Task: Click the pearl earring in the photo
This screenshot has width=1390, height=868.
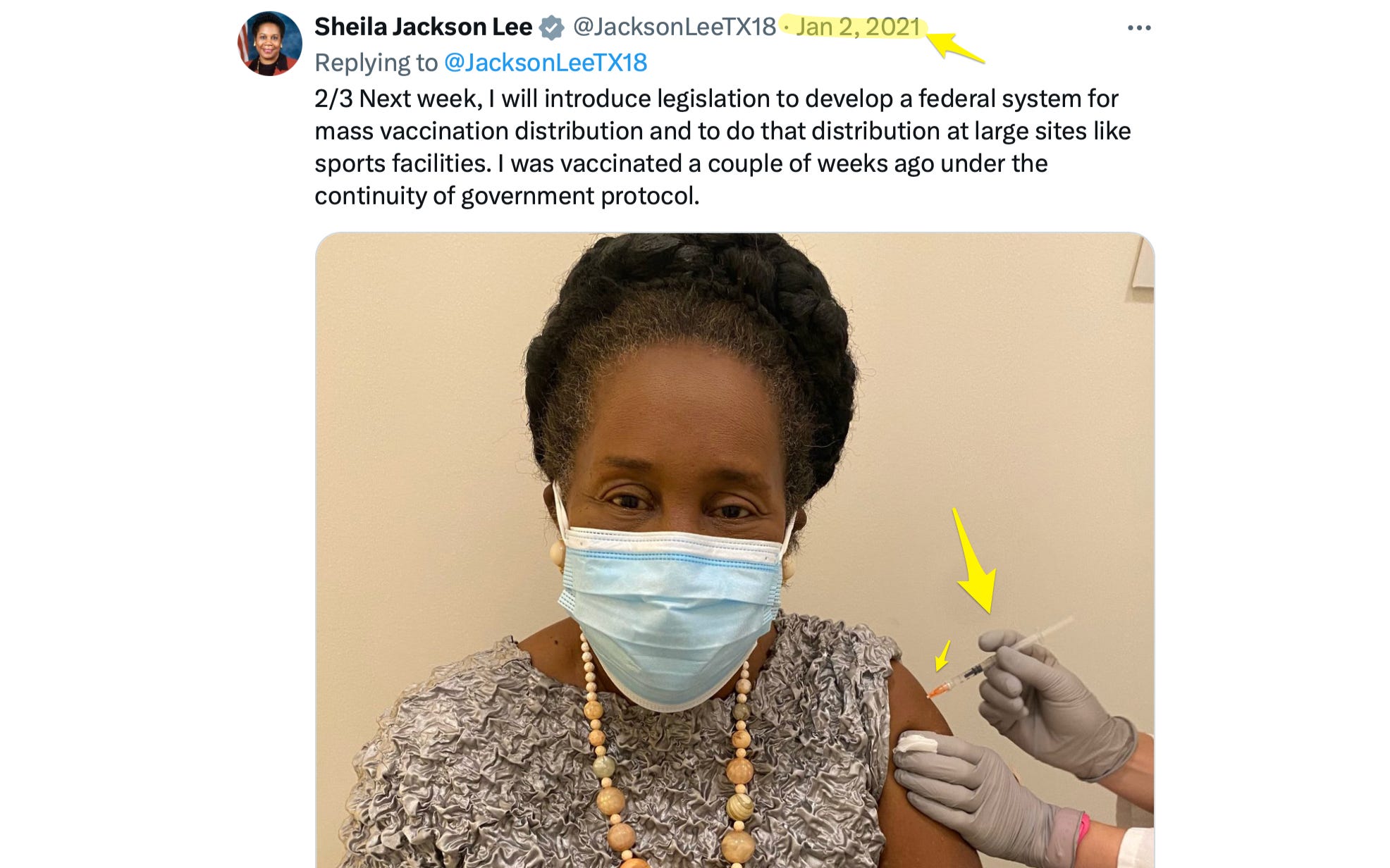Action: click(x=557, y=552)
